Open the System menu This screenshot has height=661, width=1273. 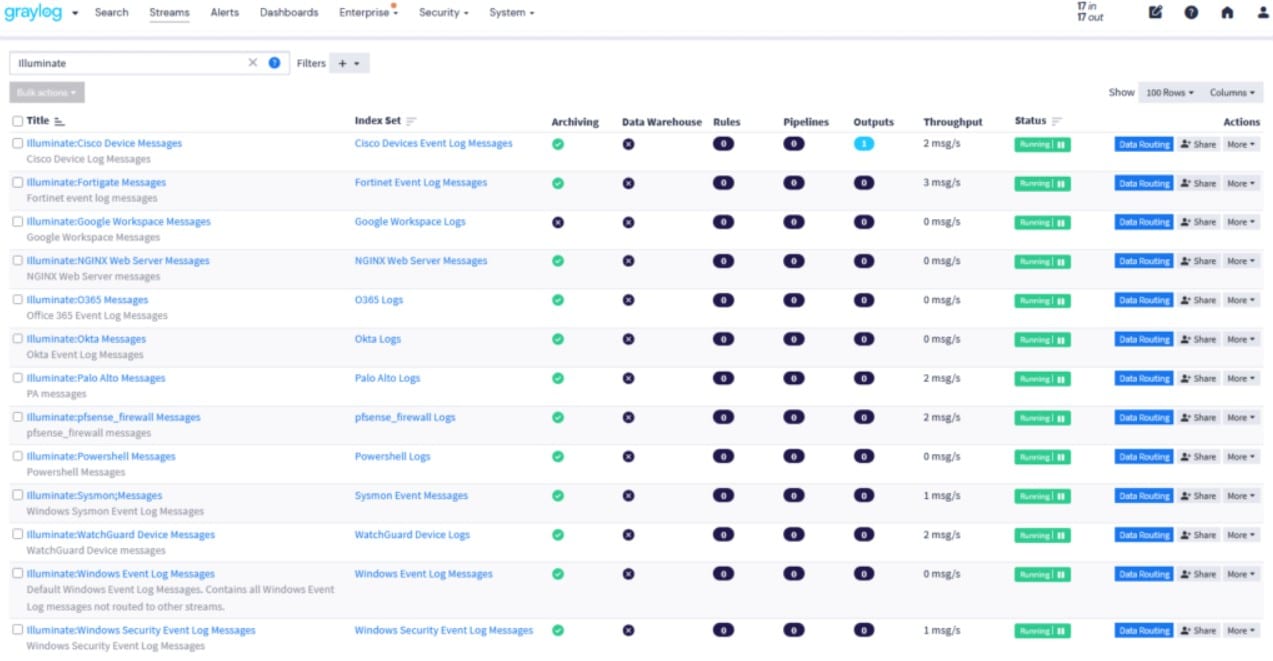pyautogui.click(x=512, y=13)
